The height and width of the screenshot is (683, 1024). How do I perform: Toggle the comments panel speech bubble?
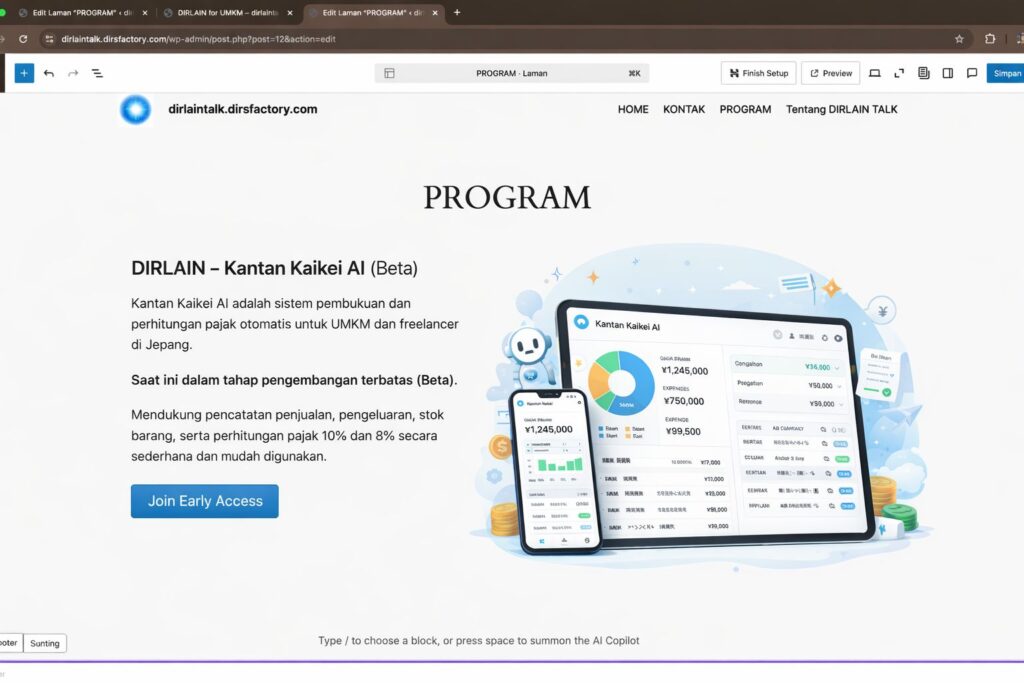(x=971, y=73)
